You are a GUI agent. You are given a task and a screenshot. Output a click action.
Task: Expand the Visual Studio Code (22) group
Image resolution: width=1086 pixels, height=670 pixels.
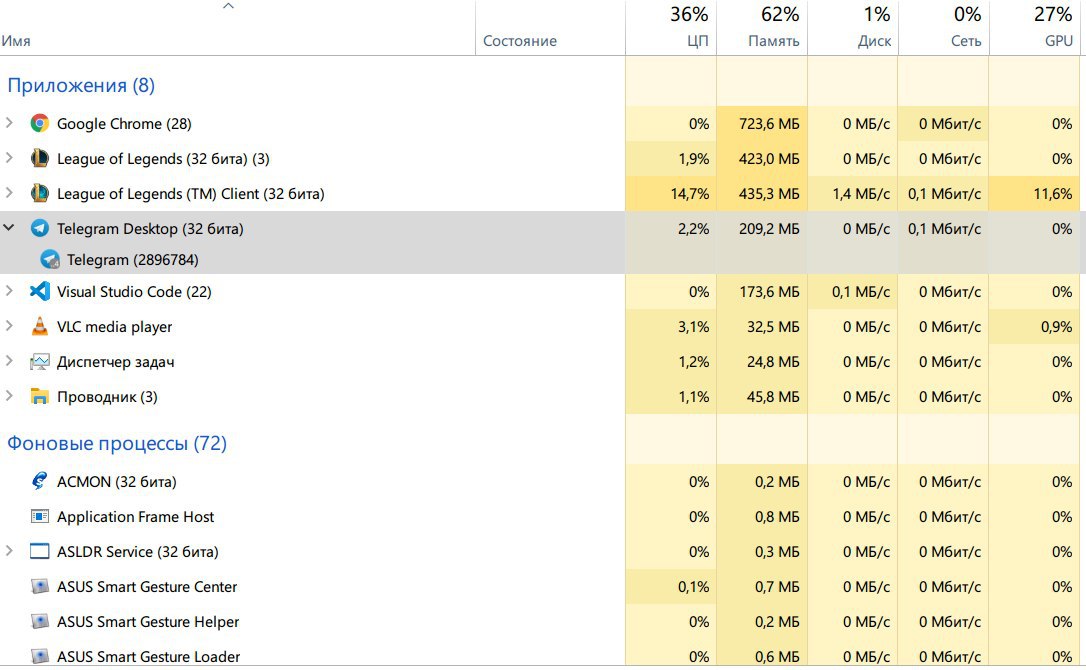coord(9,290)
